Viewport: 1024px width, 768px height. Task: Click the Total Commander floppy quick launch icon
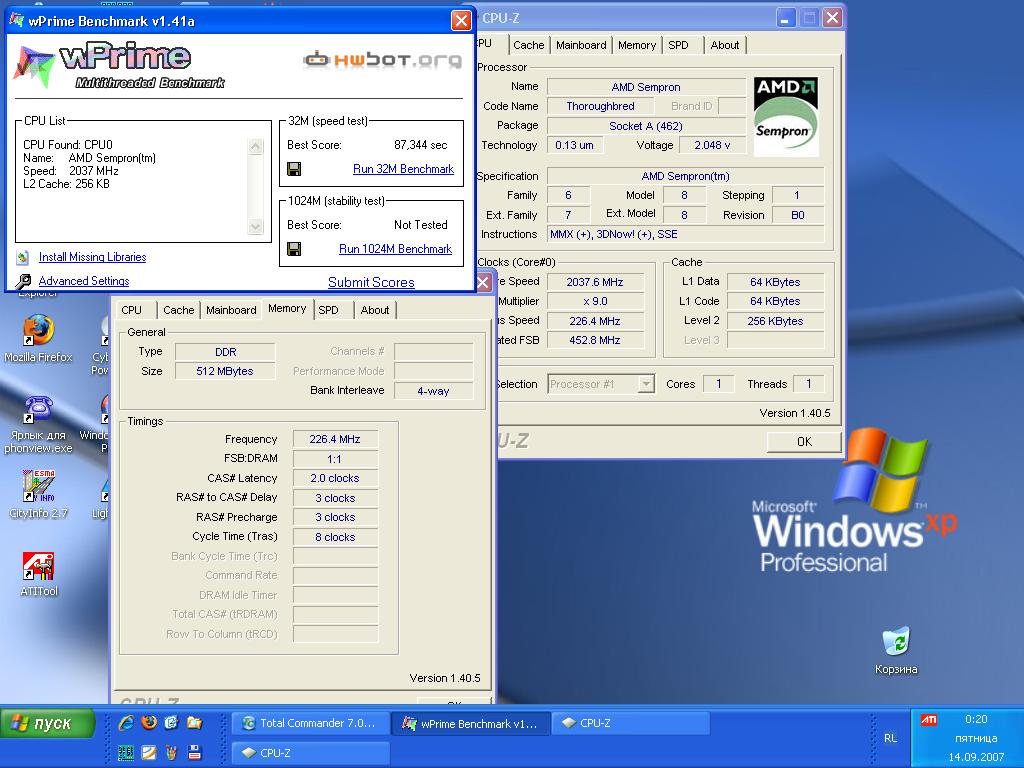pos(194,752)
